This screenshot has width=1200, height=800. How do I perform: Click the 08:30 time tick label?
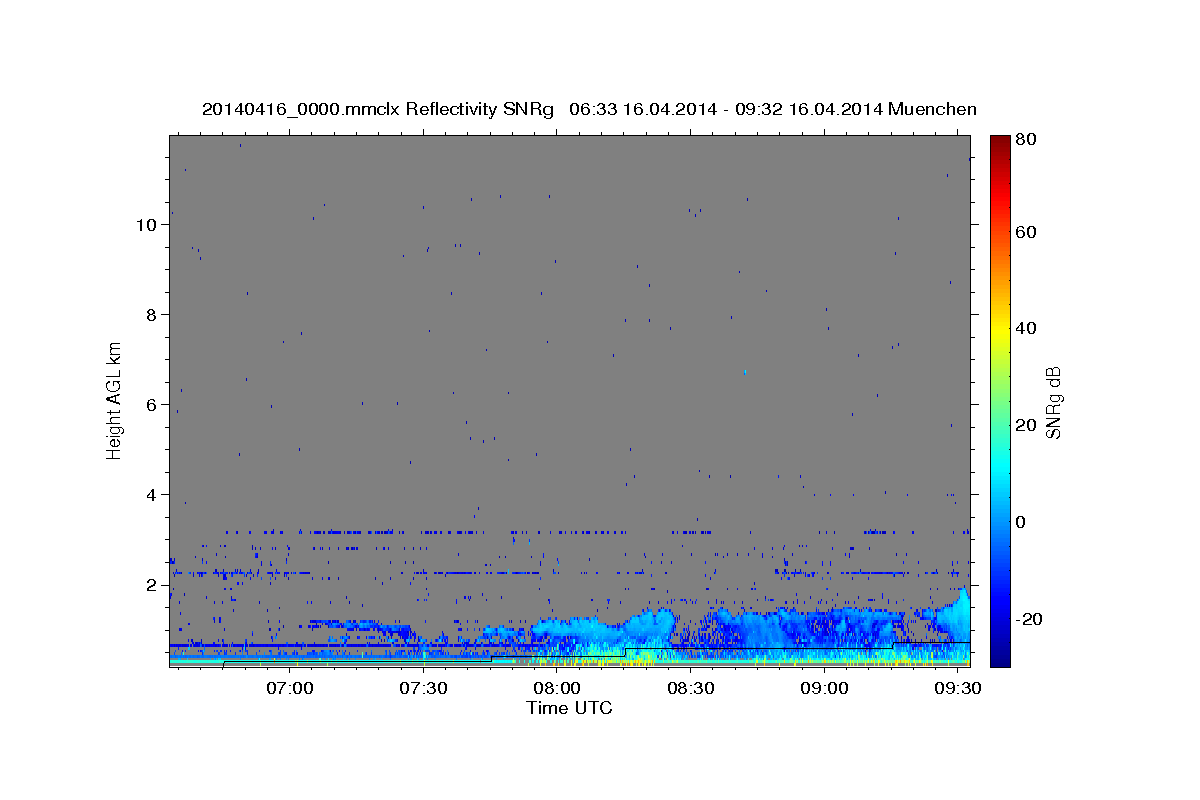[x=690, y=689]
